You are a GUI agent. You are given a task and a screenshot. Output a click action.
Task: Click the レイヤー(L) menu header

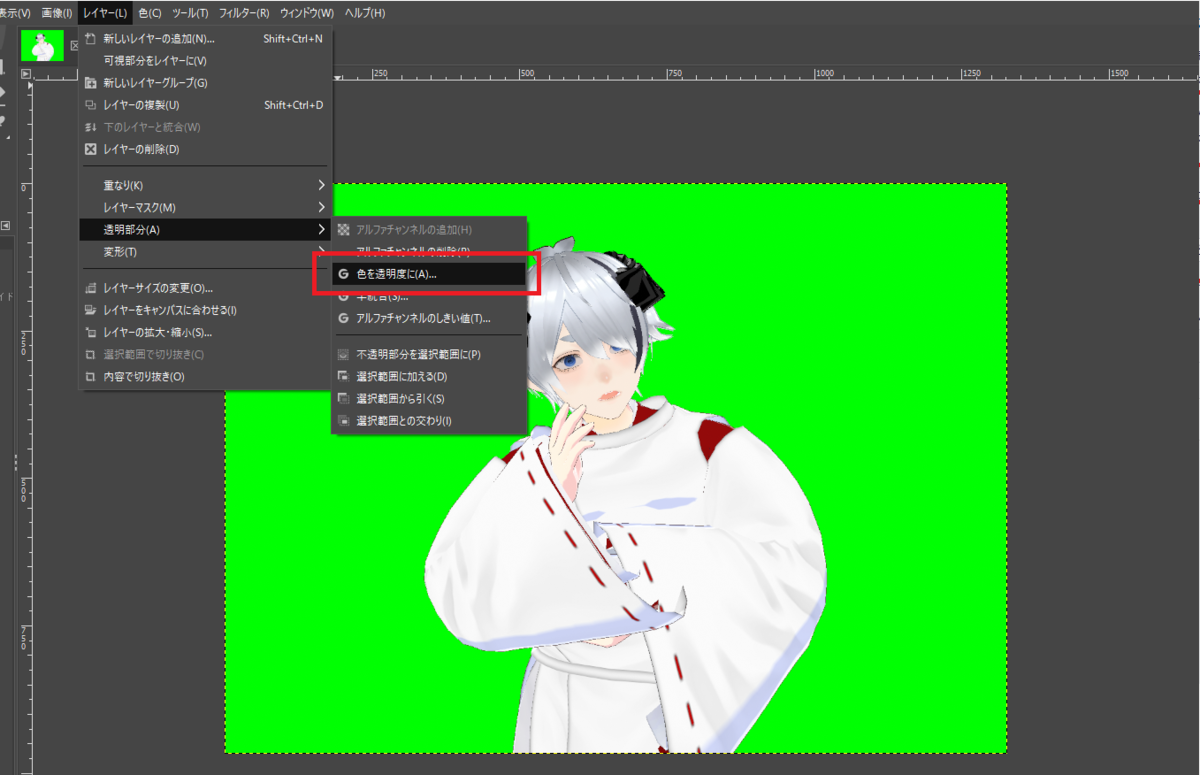(x=105, y=13)
